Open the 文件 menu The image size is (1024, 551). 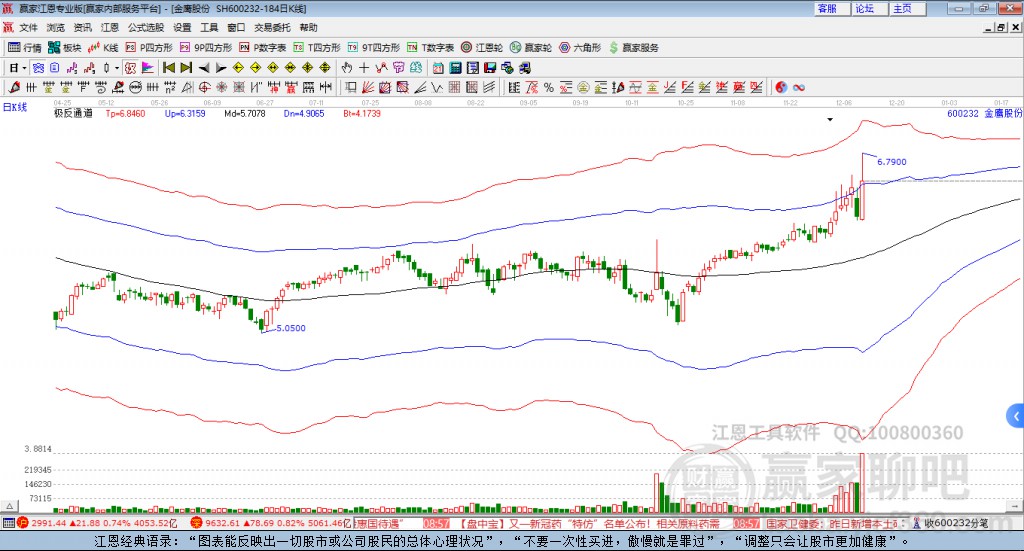(x=28, y=27)
